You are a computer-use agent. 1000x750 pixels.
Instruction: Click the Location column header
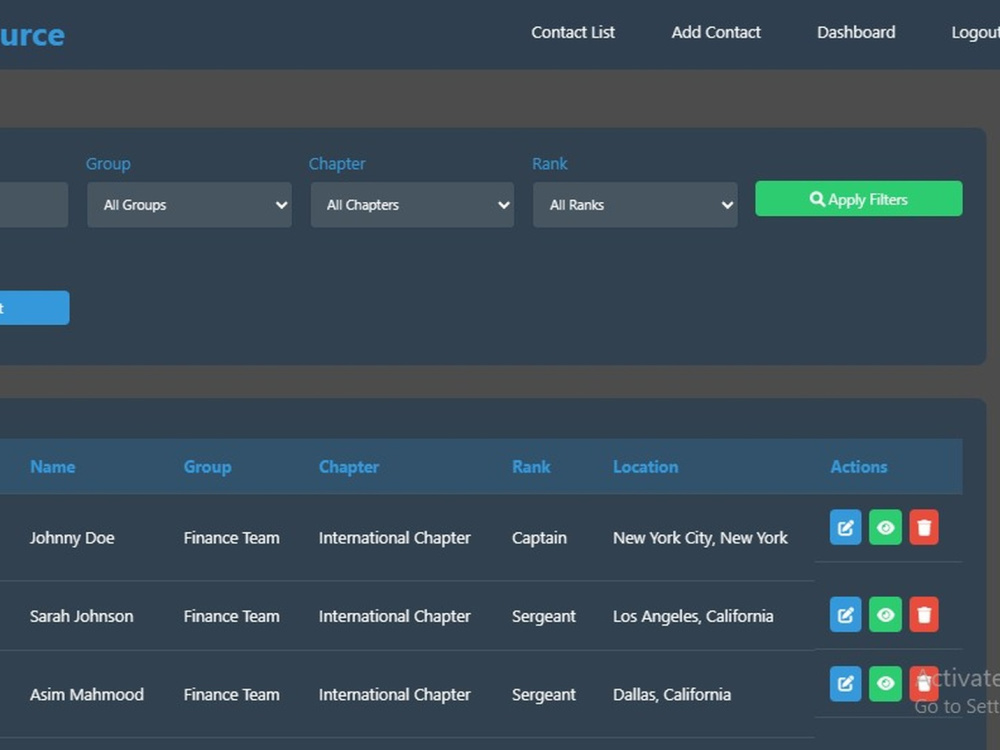(x=645, y=467)
